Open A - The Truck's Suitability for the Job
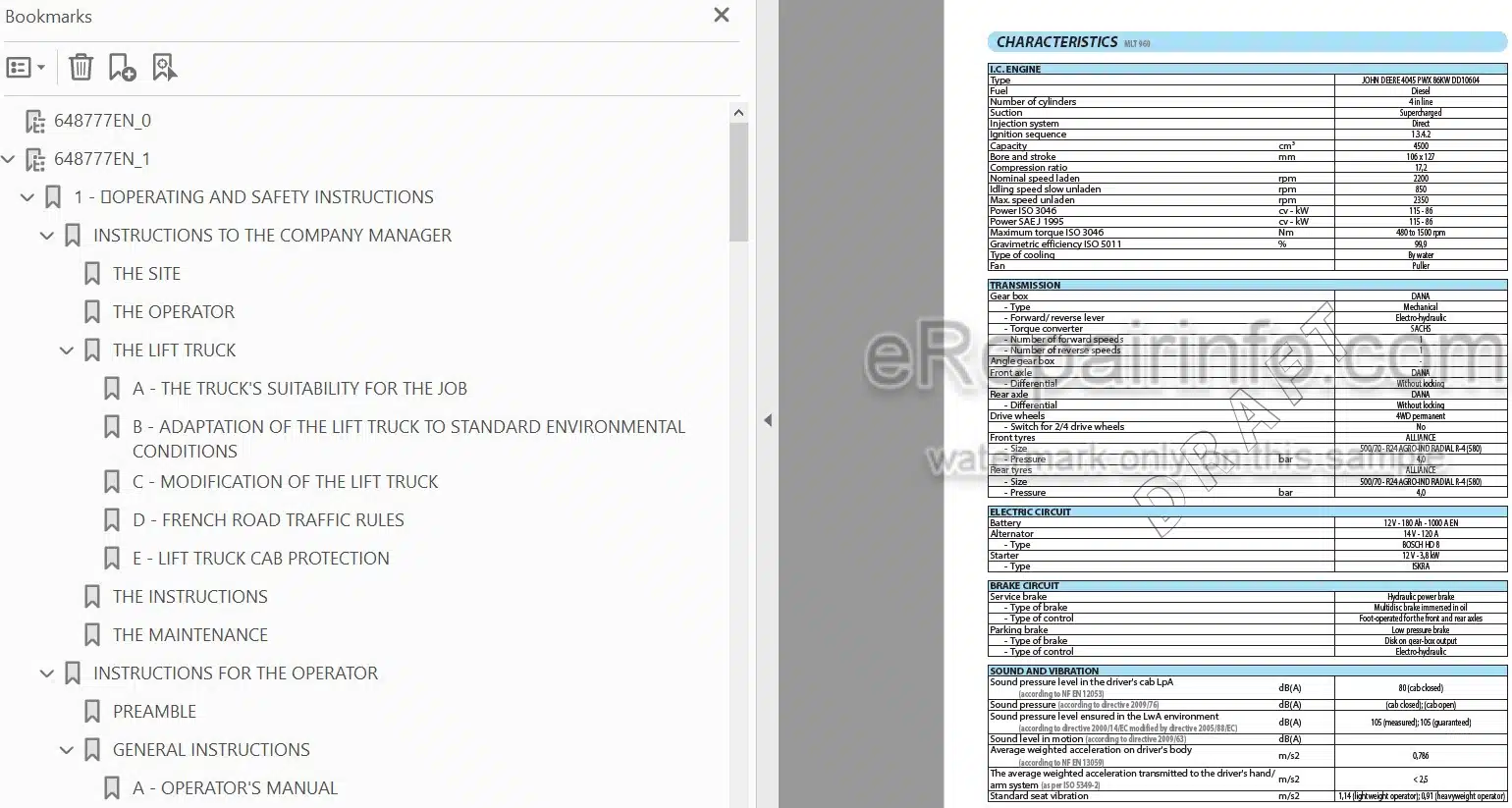This screenshot has height=808, width=1512. click(299, 389)
